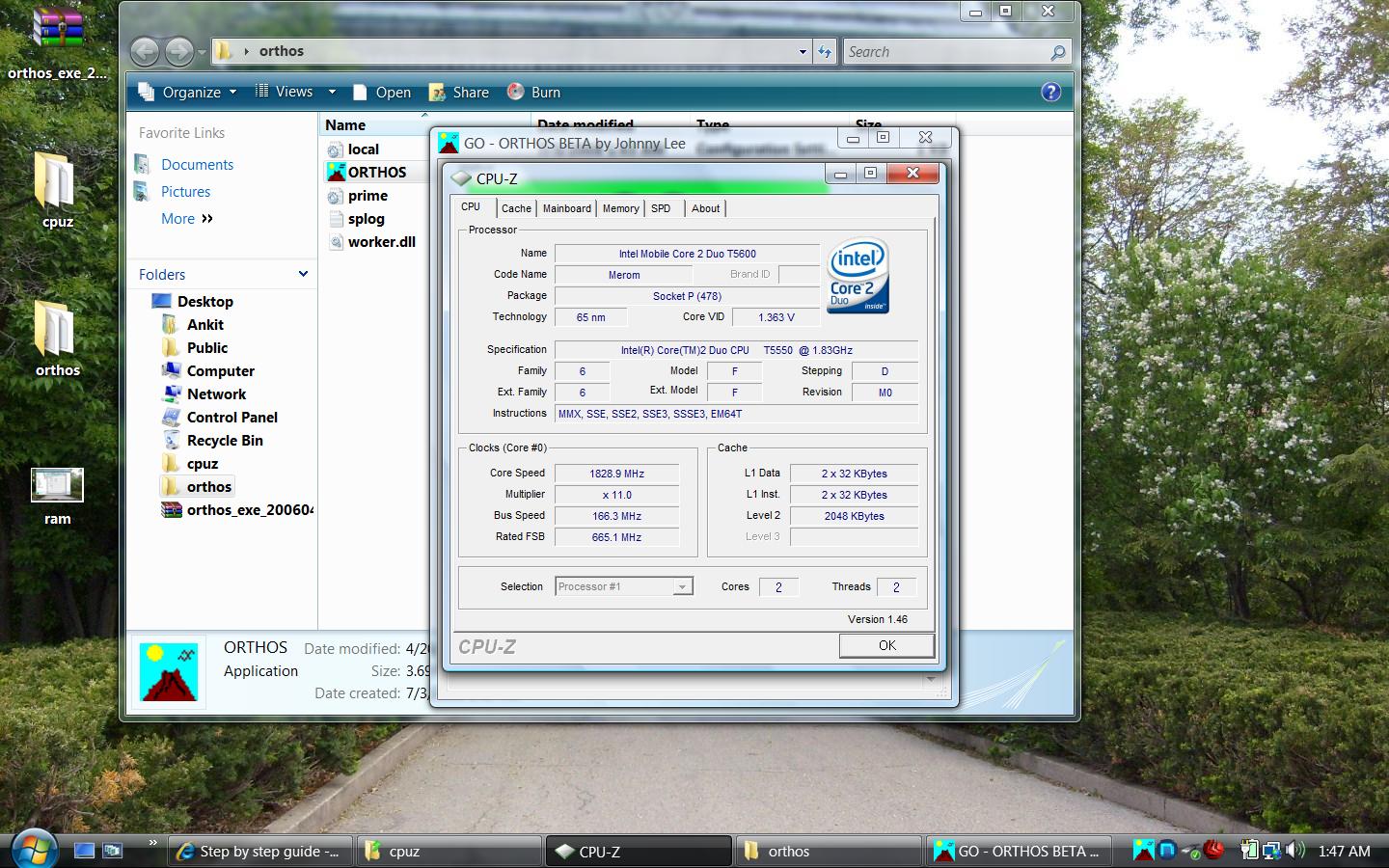The width and height of the screenshot is (1389, 868).
Task: Click the Forward arrow in the Explorer window
Action: click(x=178, y=51)
